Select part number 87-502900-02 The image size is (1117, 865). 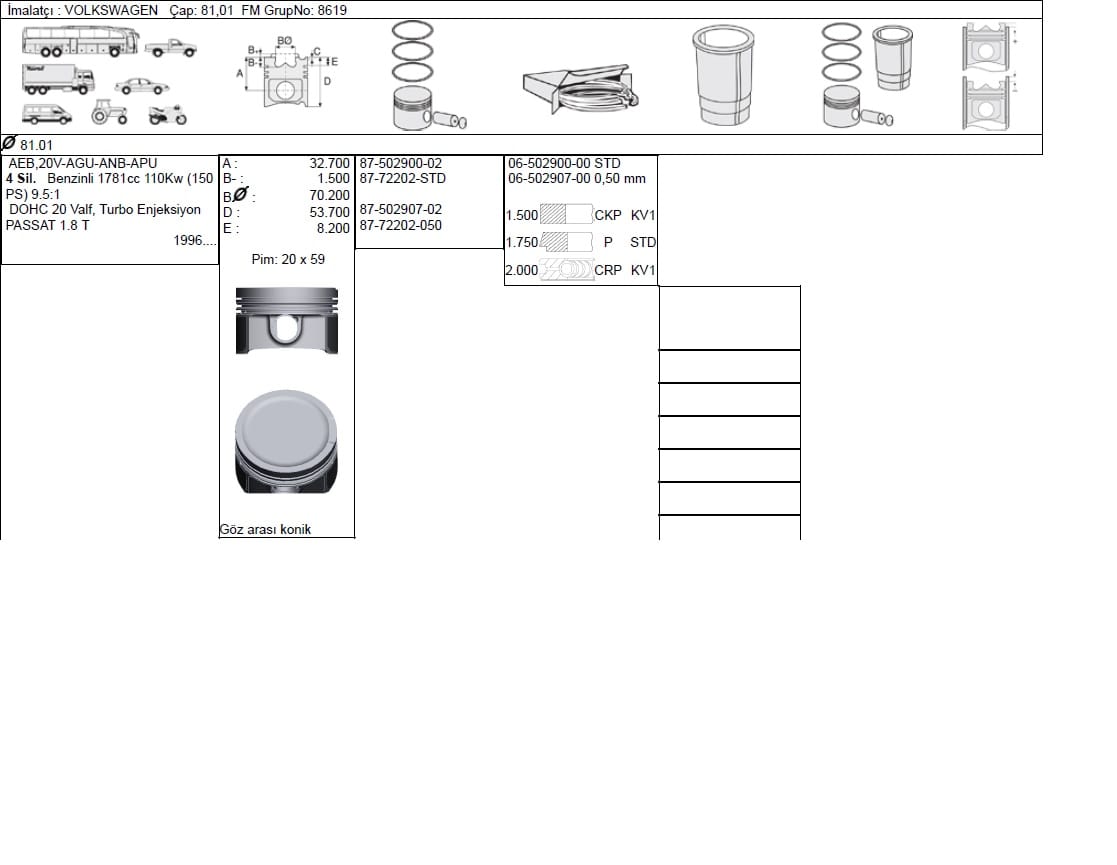(x=400, y=163)
